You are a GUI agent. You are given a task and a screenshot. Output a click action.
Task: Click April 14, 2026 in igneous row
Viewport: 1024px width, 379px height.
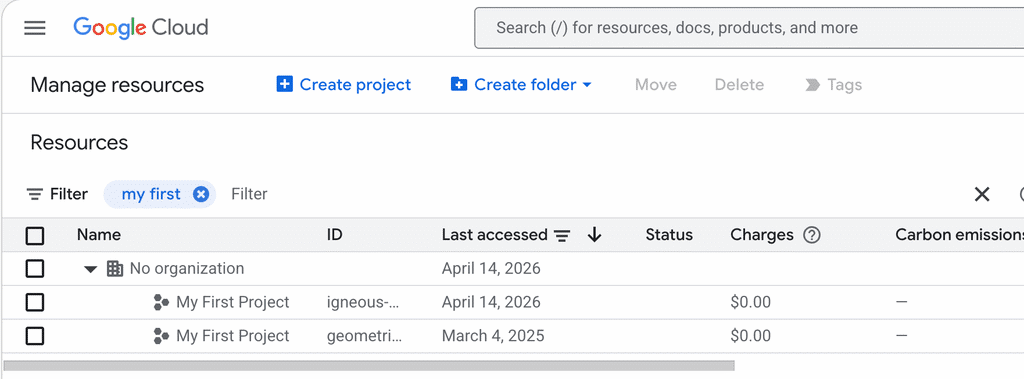pyautogui.click(x=491, y=303)
